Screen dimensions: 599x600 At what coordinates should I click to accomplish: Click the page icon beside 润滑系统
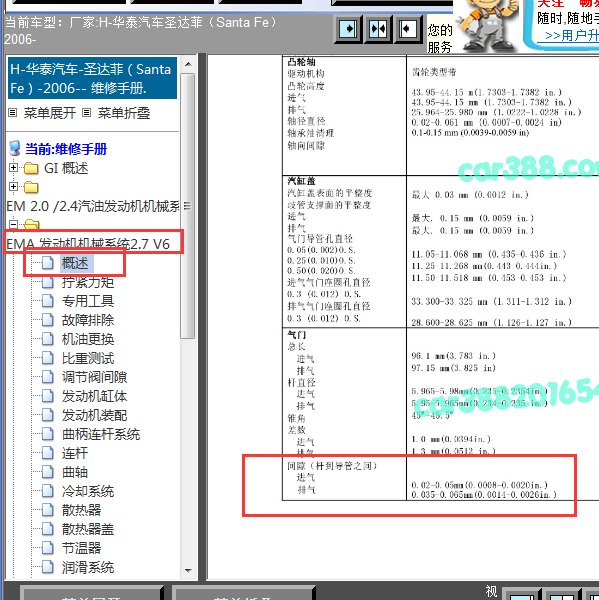(47, 567)
